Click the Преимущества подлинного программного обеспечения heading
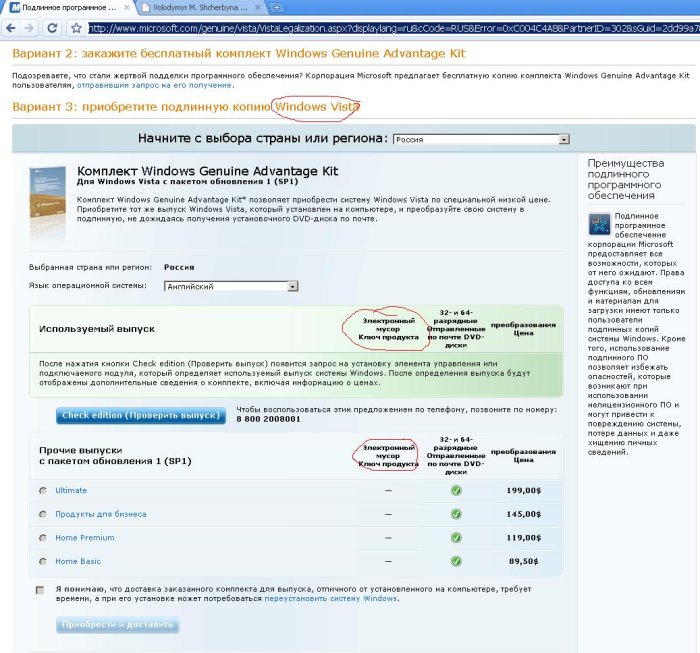 626,179
